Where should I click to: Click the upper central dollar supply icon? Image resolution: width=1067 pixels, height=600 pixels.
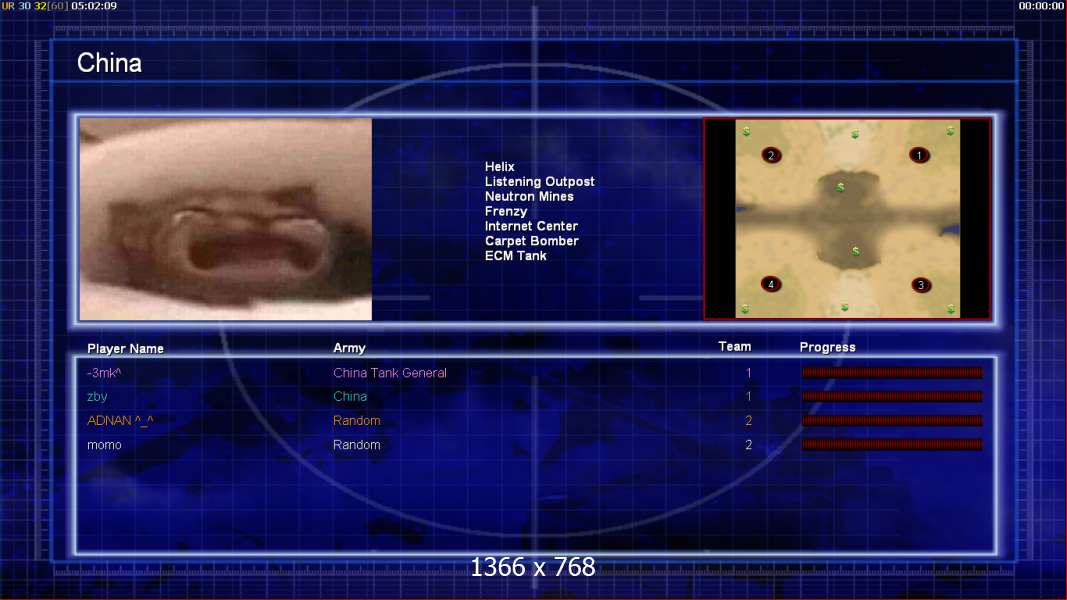(x=841, y=186)
